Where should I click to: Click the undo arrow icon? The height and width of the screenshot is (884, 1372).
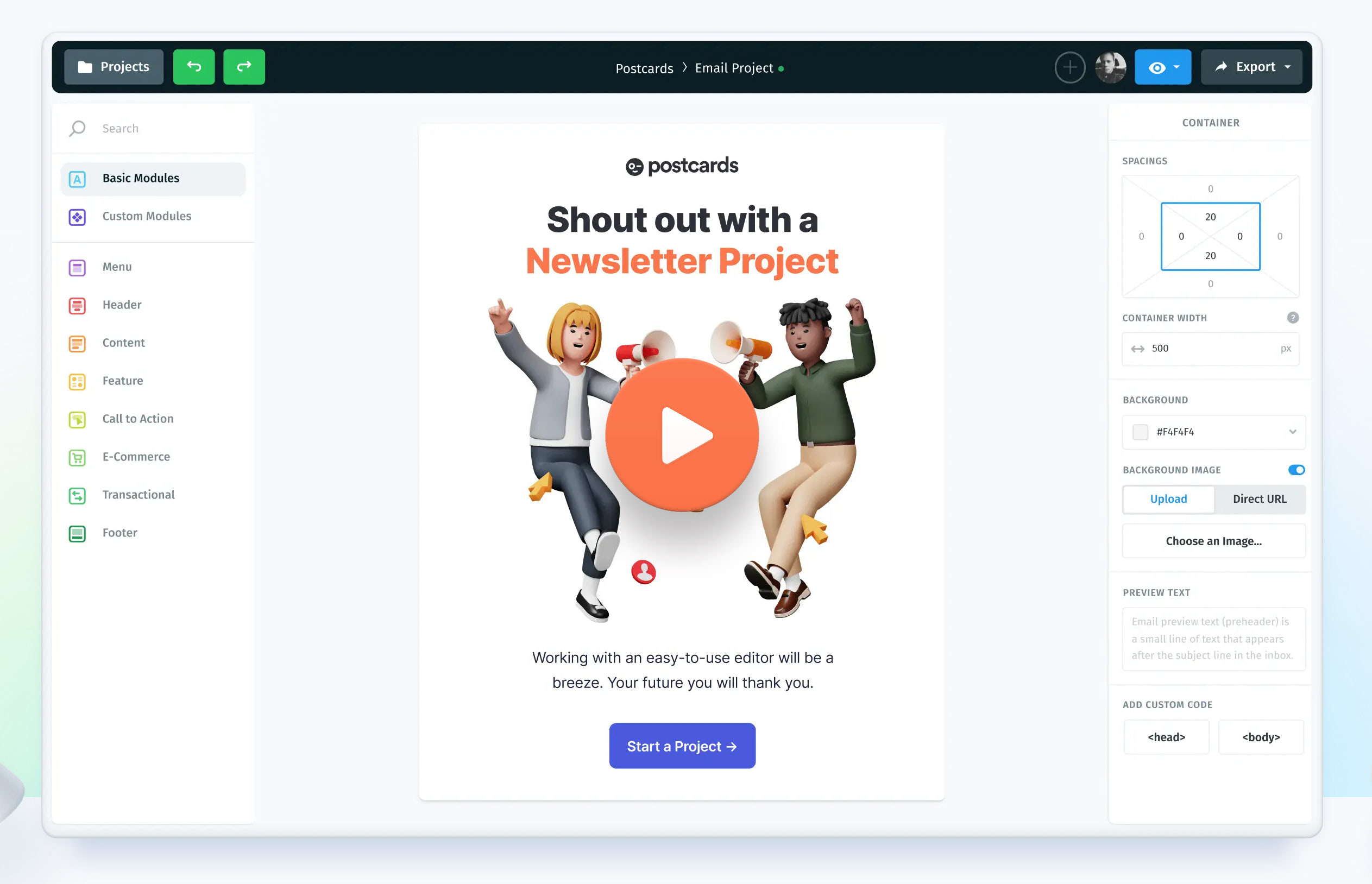pyautogui.click(x=193, y=67)
